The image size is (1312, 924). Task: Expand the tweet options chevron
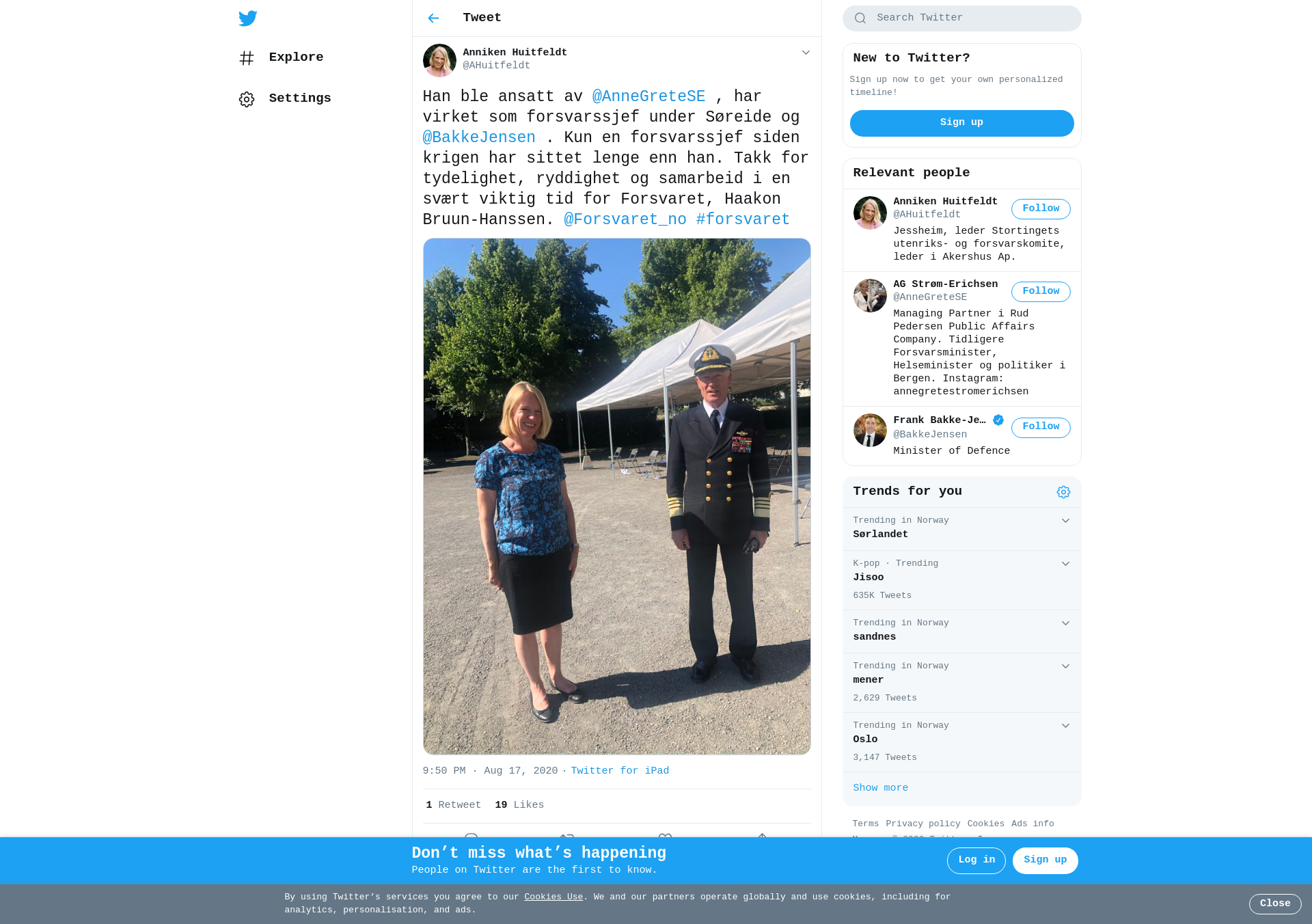pyautogui.click(x=806, y=53)
